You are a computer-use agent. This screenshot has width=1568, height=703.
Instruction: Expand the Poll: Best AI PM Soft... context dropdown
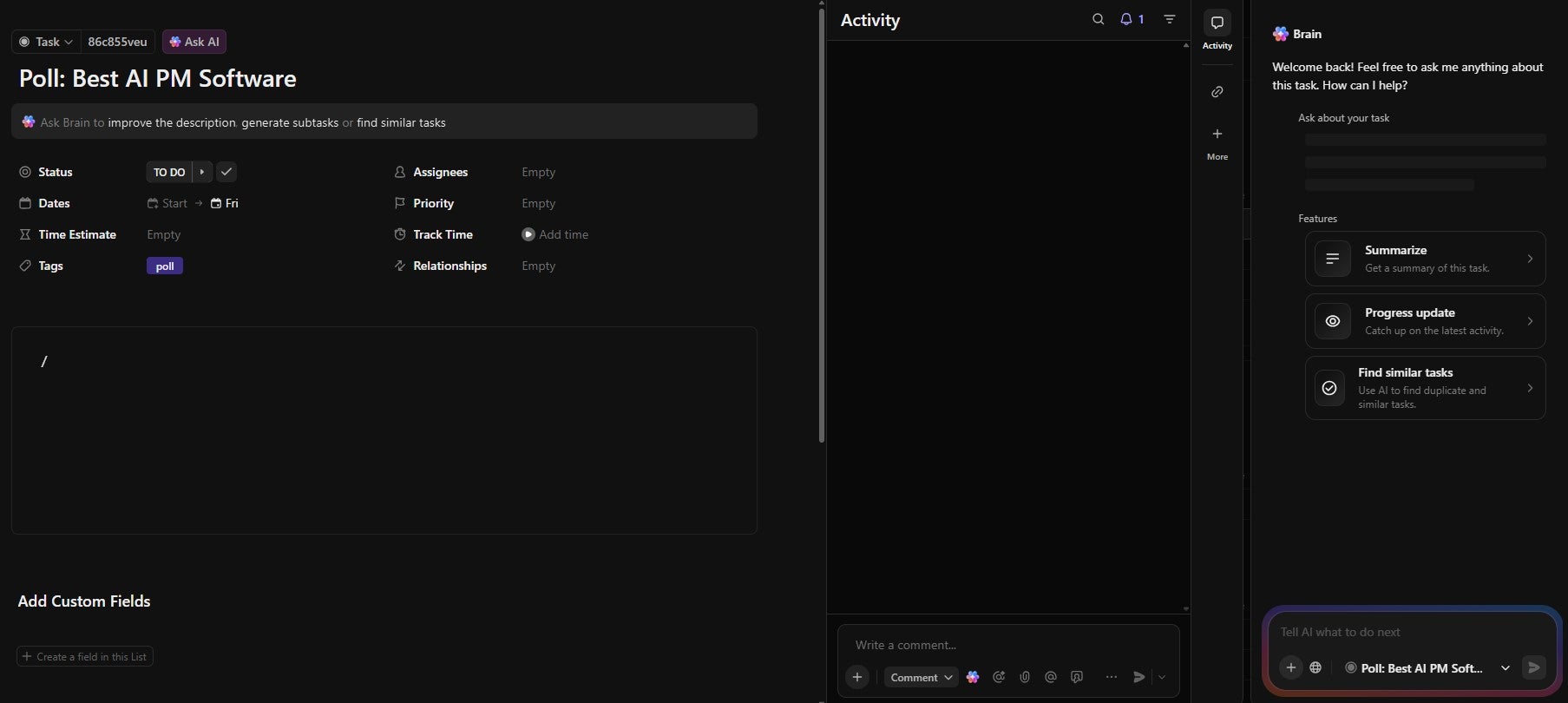click(1505, 667)
